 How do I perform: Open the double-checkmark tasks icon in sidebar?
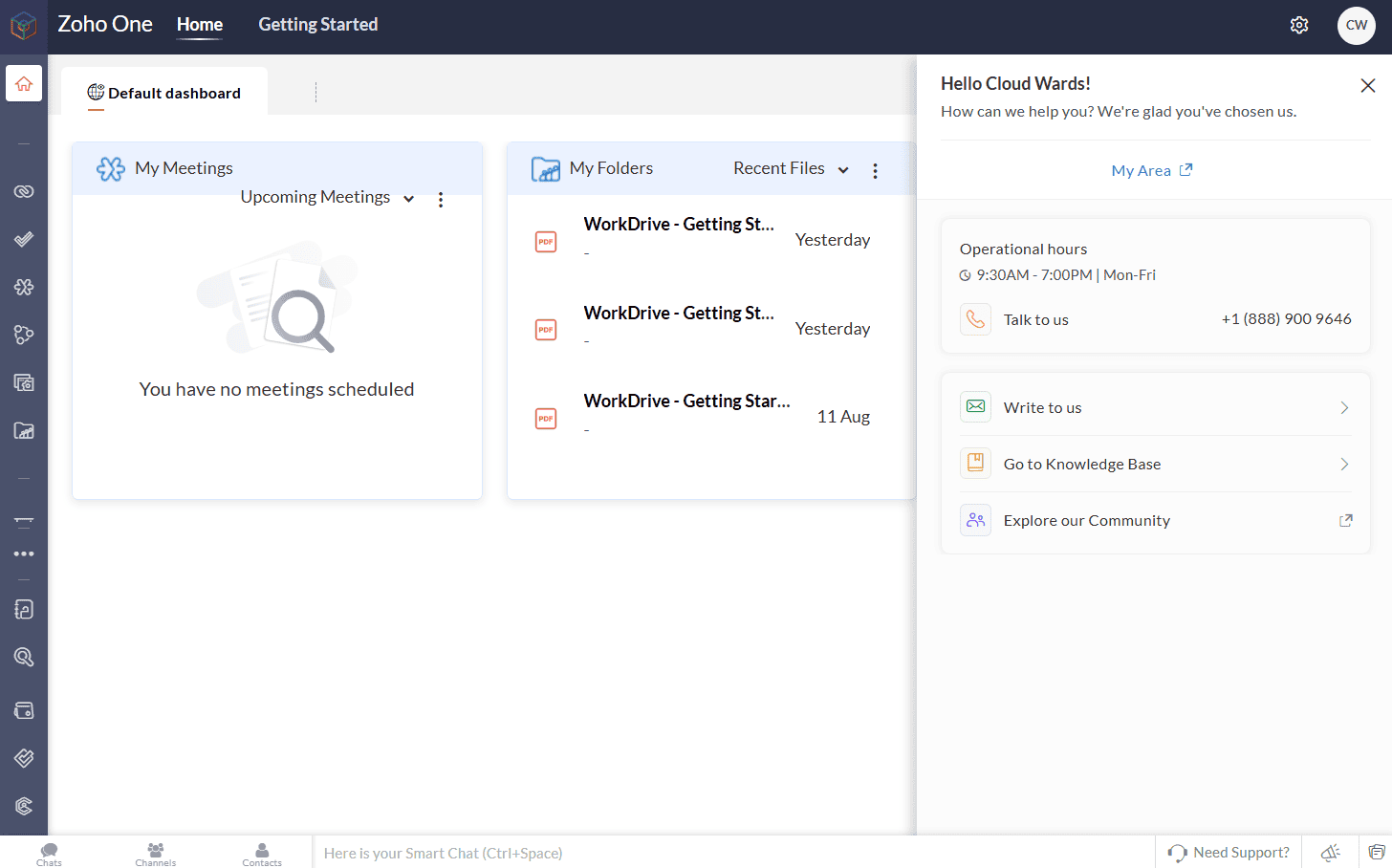[x=24, y=239]
